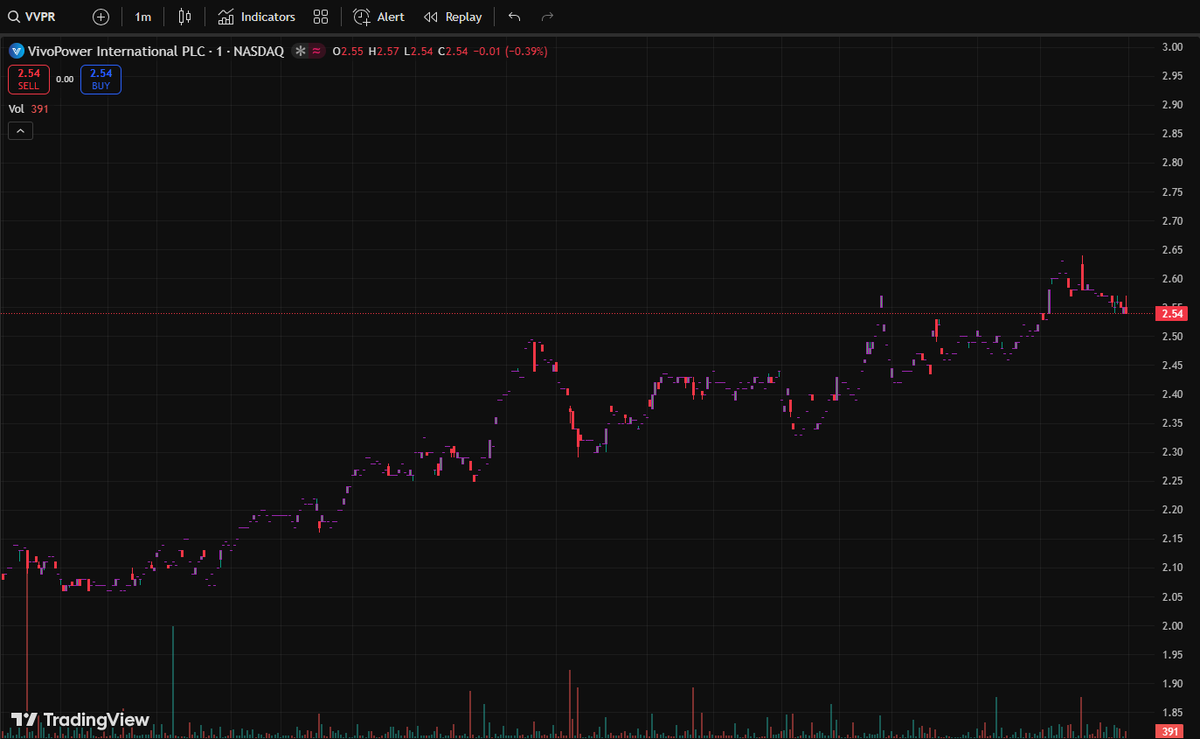This screenshot has width=1200, height=739.
Task: Open the Indicators dialog
Action: point(257,17)
